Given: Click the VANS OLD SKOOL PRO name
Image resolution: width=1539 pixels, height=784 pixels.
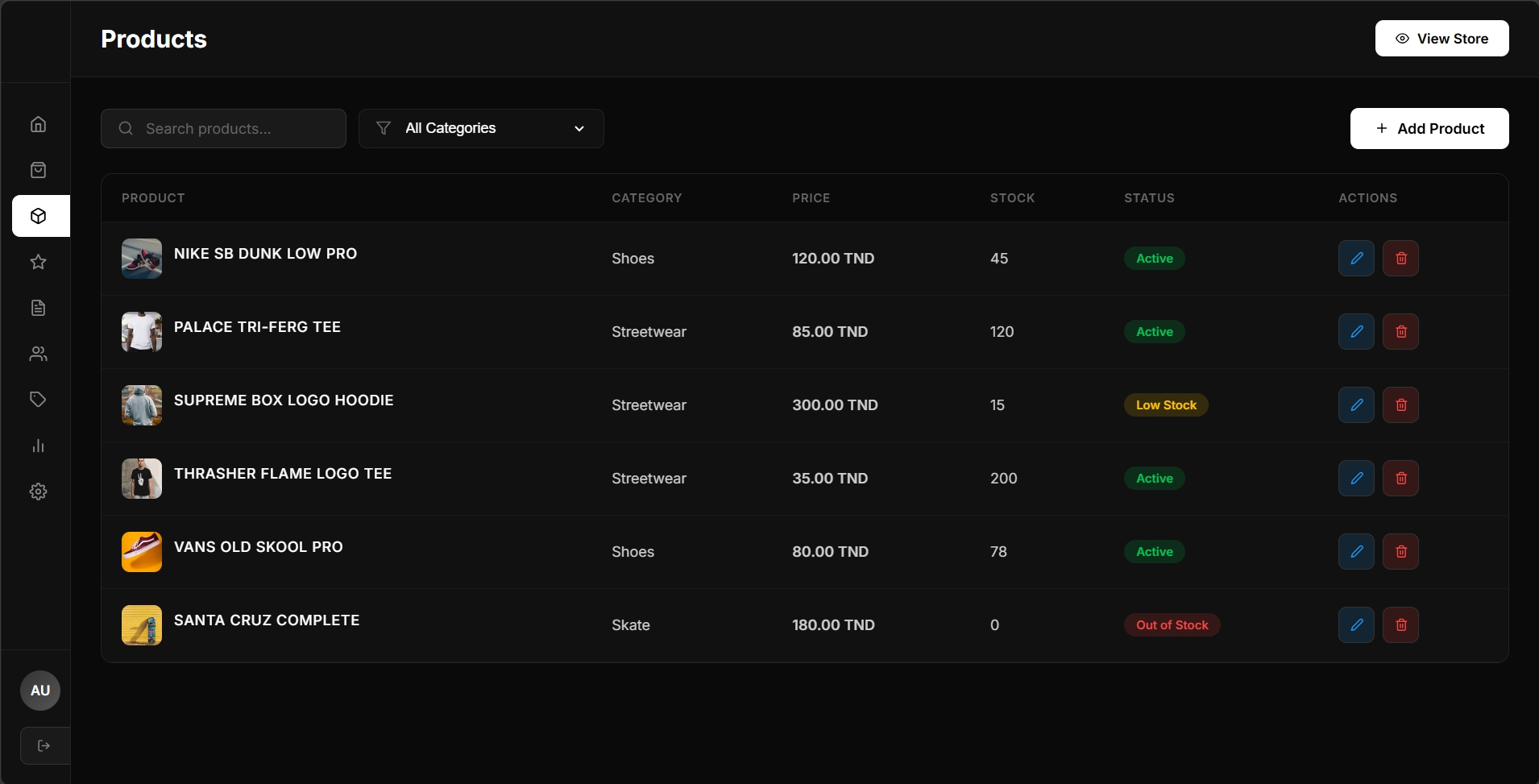Looking at the screenshot, I should (x=259, y=546).
